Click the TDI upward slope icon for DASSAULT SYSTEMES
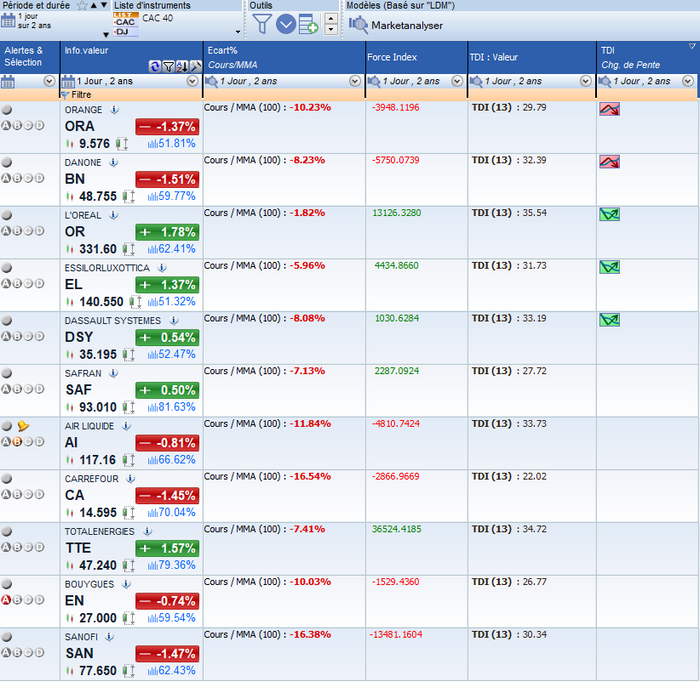This screenshot has width=700, height=682. (609, 320)
